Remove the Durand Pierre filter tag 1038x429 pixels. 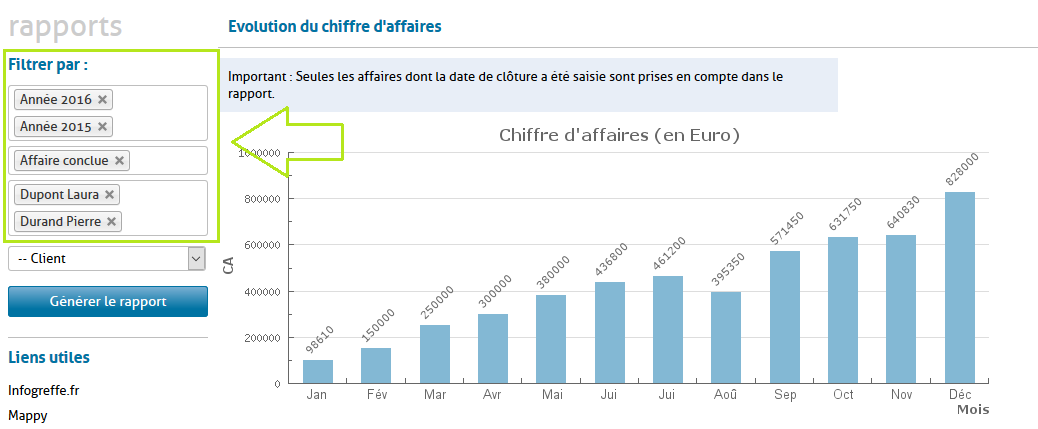coord(112,222)
